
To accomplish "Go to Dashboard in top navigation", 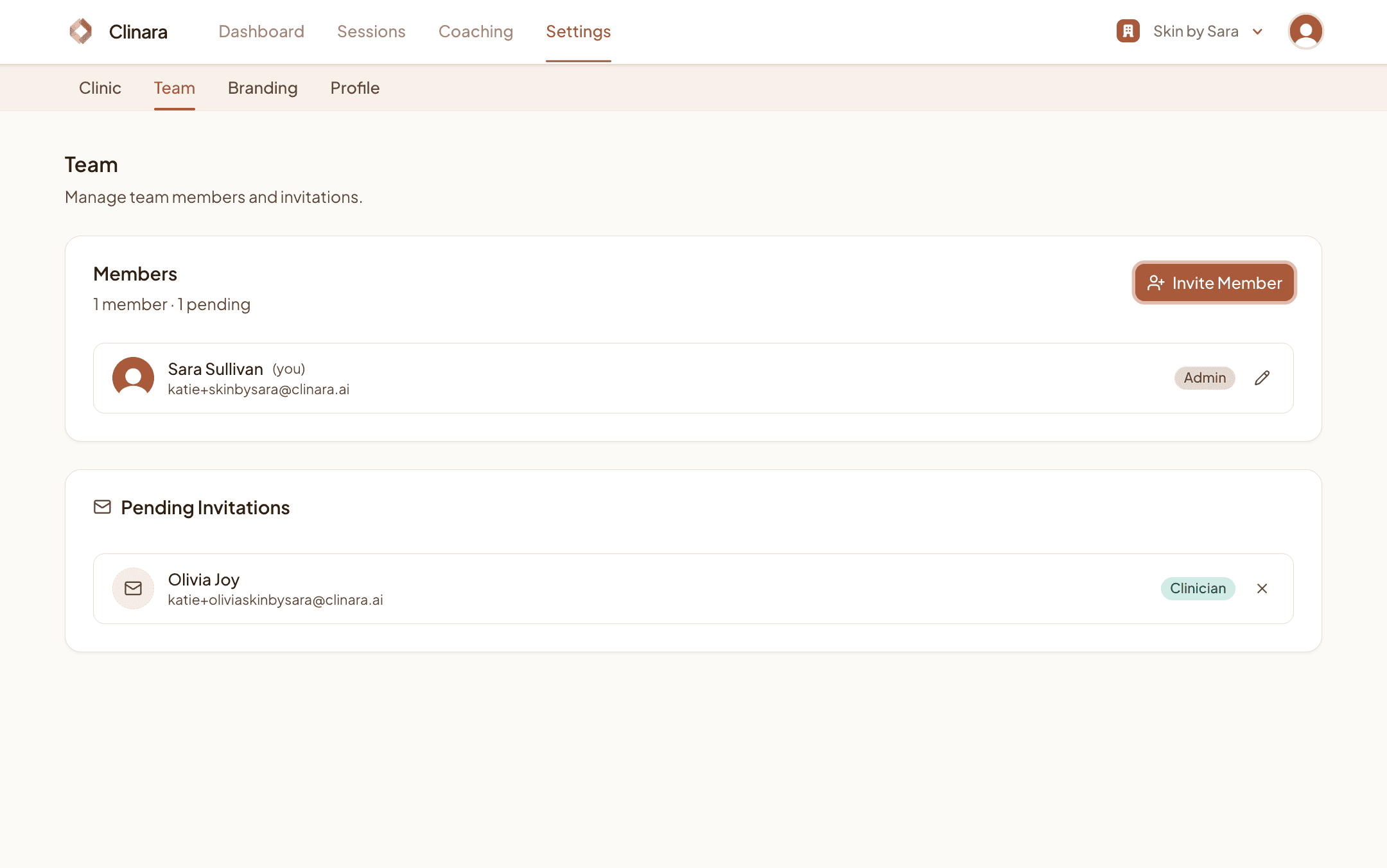I will (x=261, y=31).
